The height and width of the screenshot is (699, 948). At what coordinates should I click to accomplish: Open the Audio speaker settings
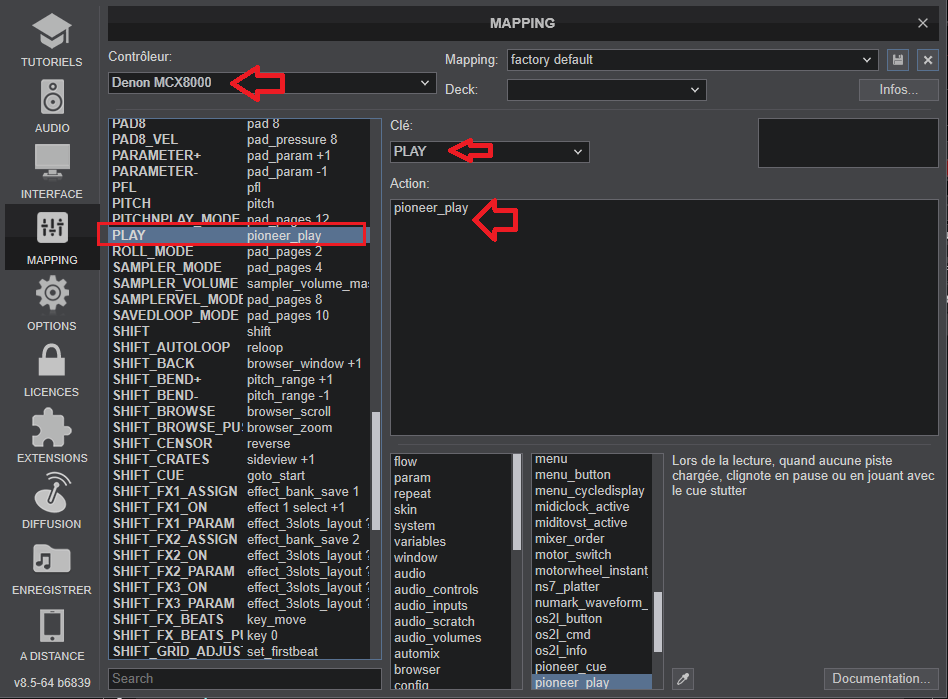pos(52,106)
